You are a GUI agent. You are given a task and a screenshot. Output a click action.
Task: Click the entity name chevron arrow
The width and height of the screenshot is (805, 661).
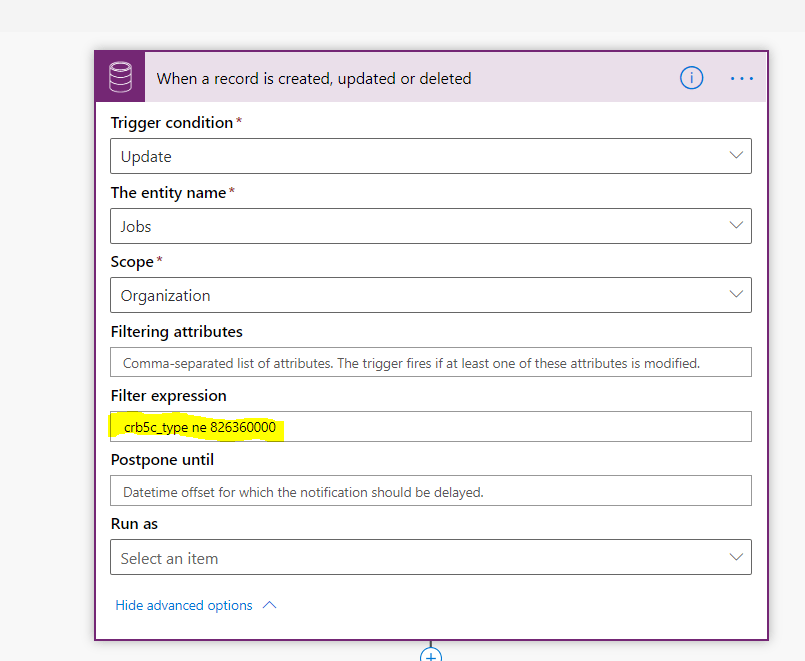coord(736,226)
